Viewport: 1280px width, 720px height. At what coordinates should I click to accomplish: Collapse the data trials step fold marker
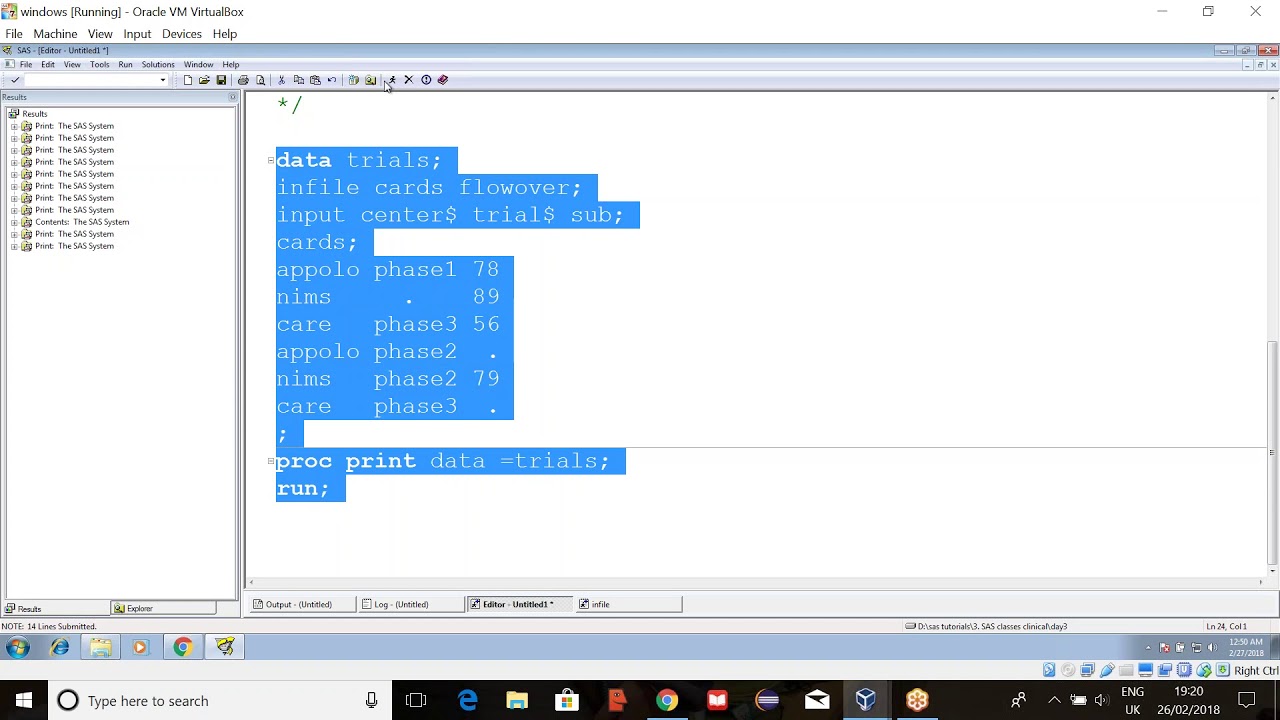point(270,160)
